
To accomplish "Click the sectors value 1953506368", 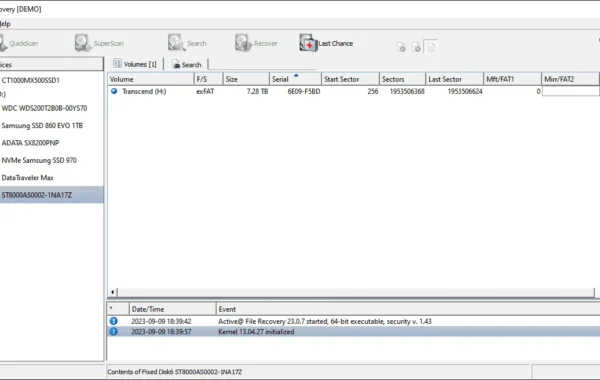I will pos(407,91).
